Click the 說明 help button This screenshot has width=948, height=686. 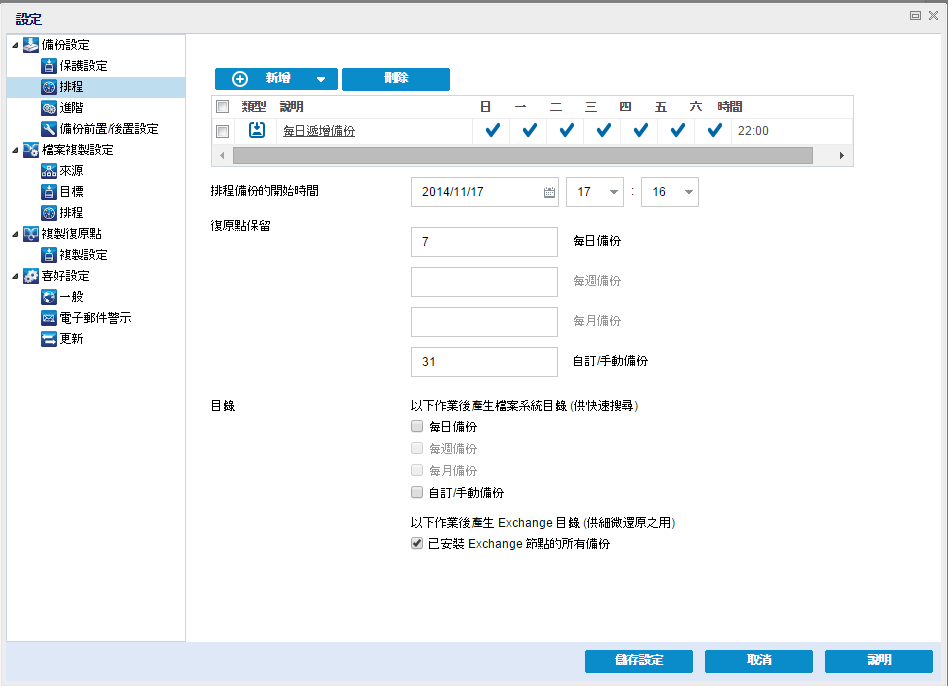[878, 661]
